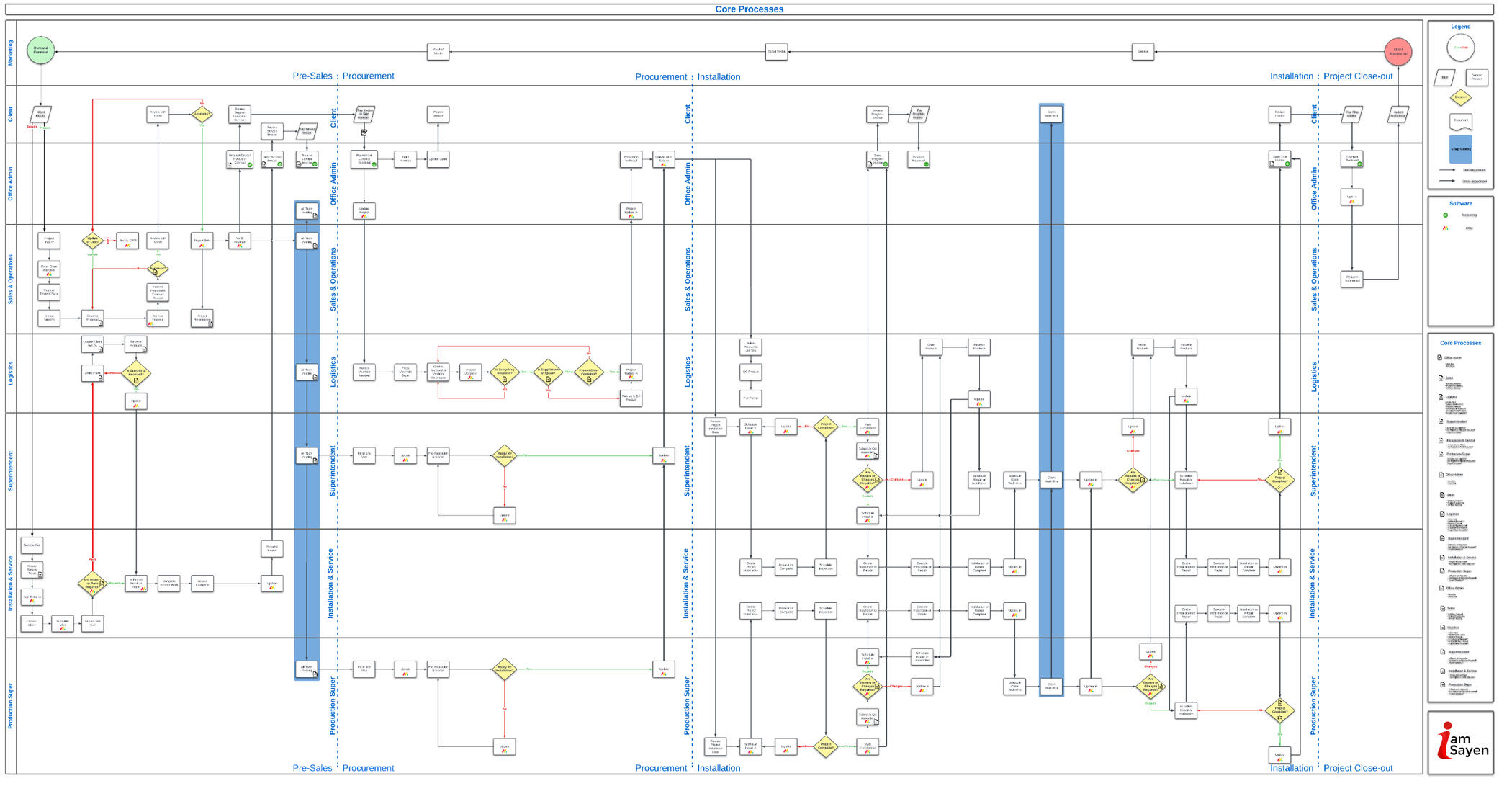Click the green Demand Creation start circle
This screenshot has height=786, width=1512.
[x=41, y=50]
